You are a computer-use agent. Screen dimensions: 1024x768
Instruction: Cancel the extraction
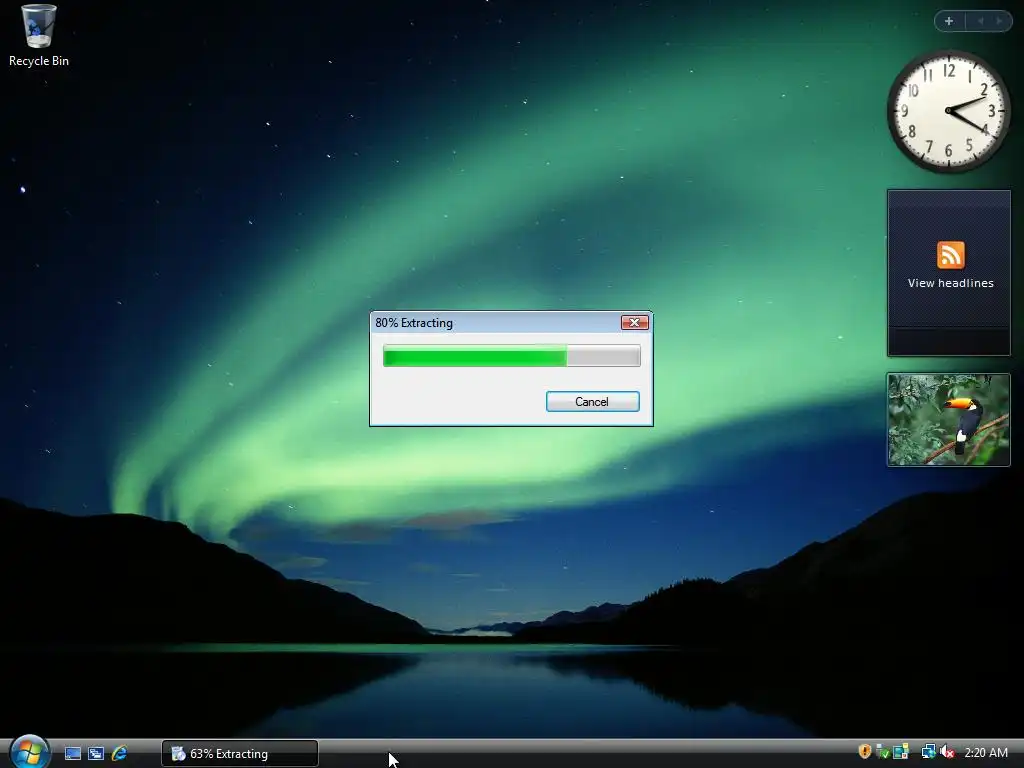(x=592, y=402)
